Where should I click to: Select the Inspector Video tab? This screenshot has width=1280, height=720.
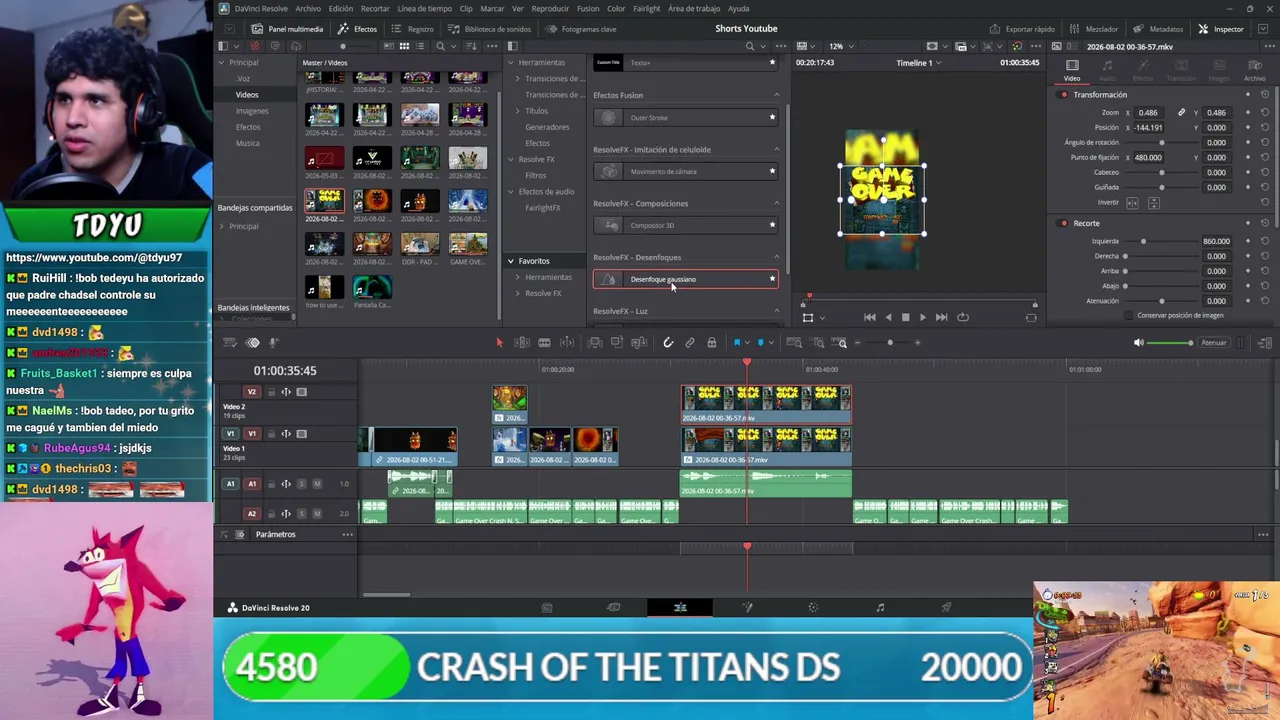(1072, 70)
